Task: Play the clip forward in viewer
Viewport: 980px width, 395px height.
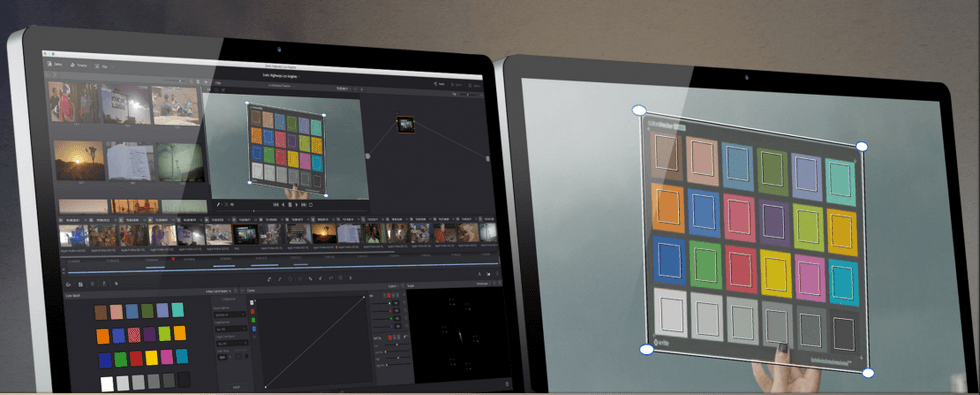Action: click(297, 205)
